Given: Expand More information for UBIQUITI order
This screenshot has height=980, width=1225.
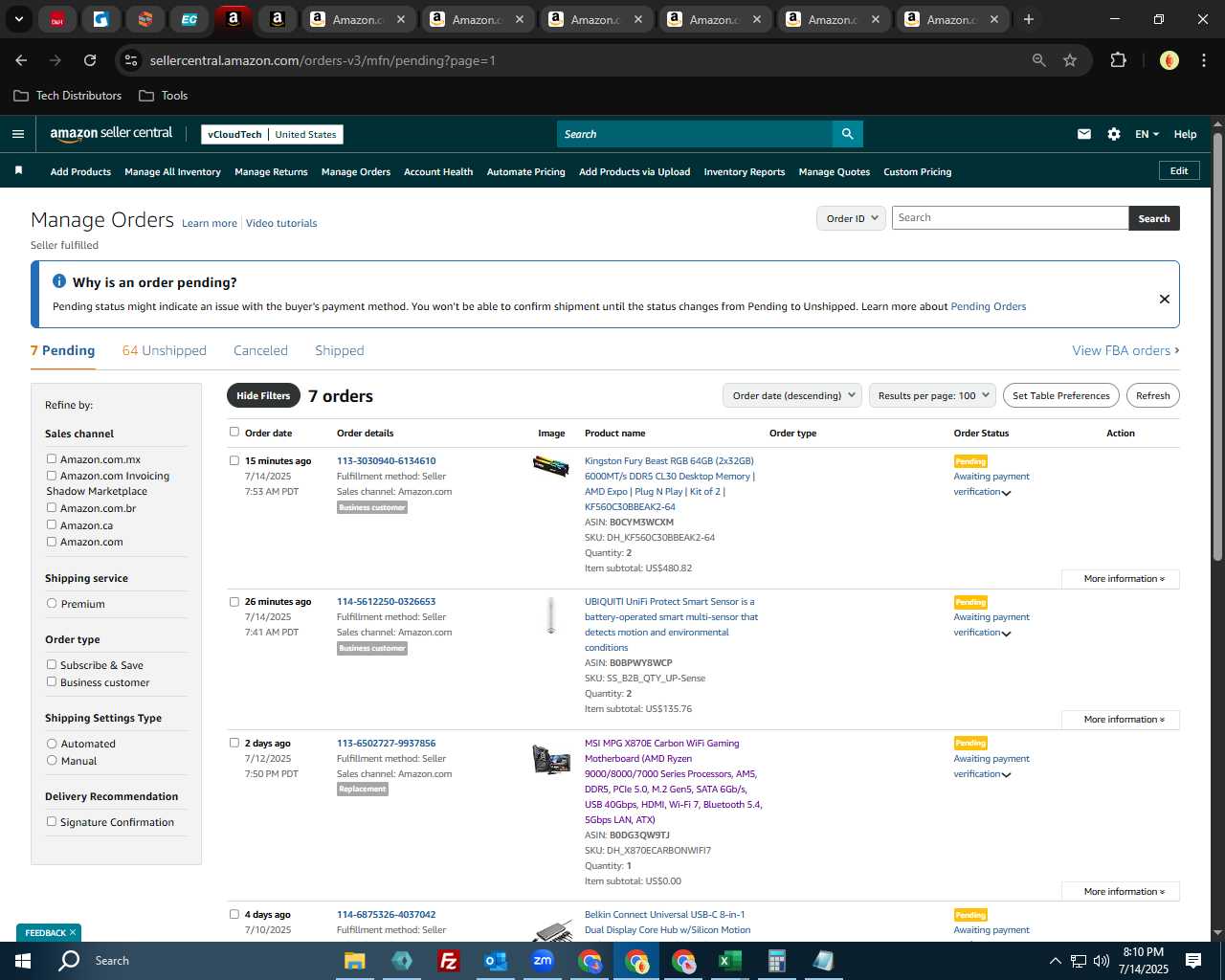Looking at the screenshot, I should [x=1121, y=720].
